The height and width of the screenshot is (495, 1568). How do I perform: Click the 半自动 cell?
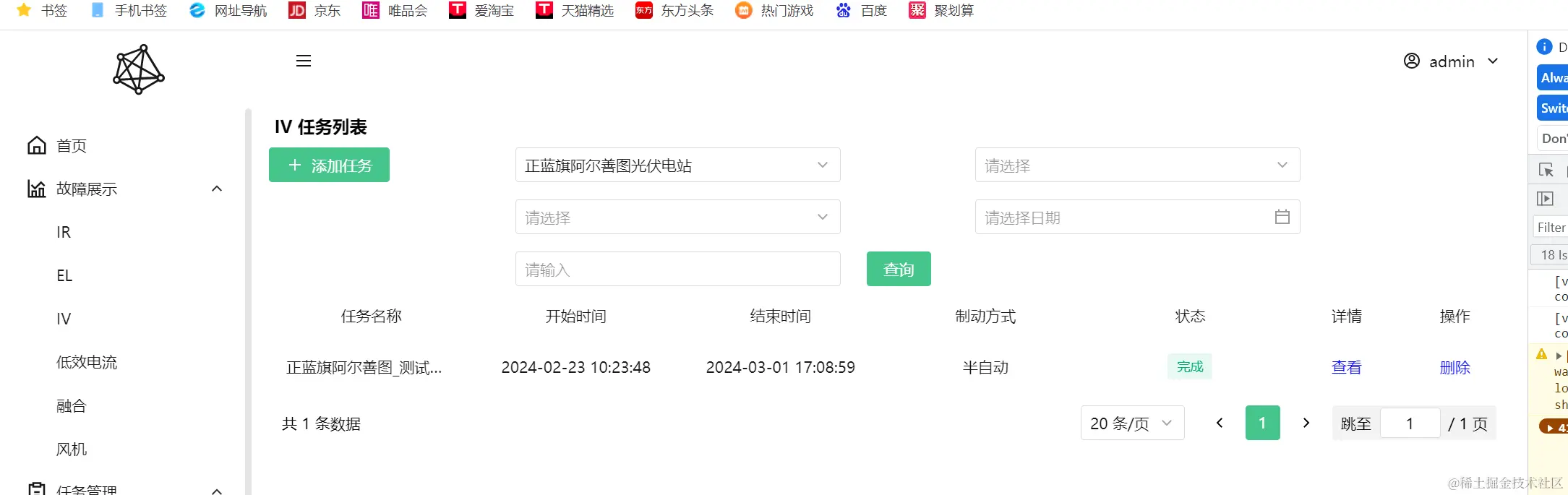(x=985, y=367)
